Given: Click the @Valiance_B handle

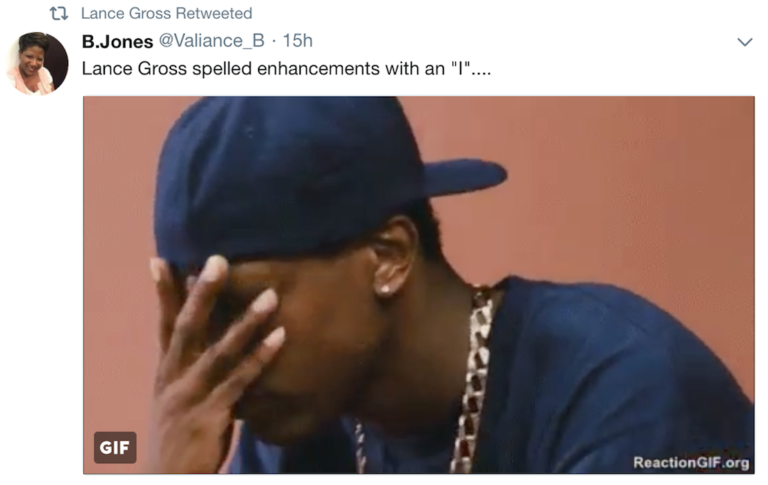Looking at the screenshot, I should tap(212, 41).
